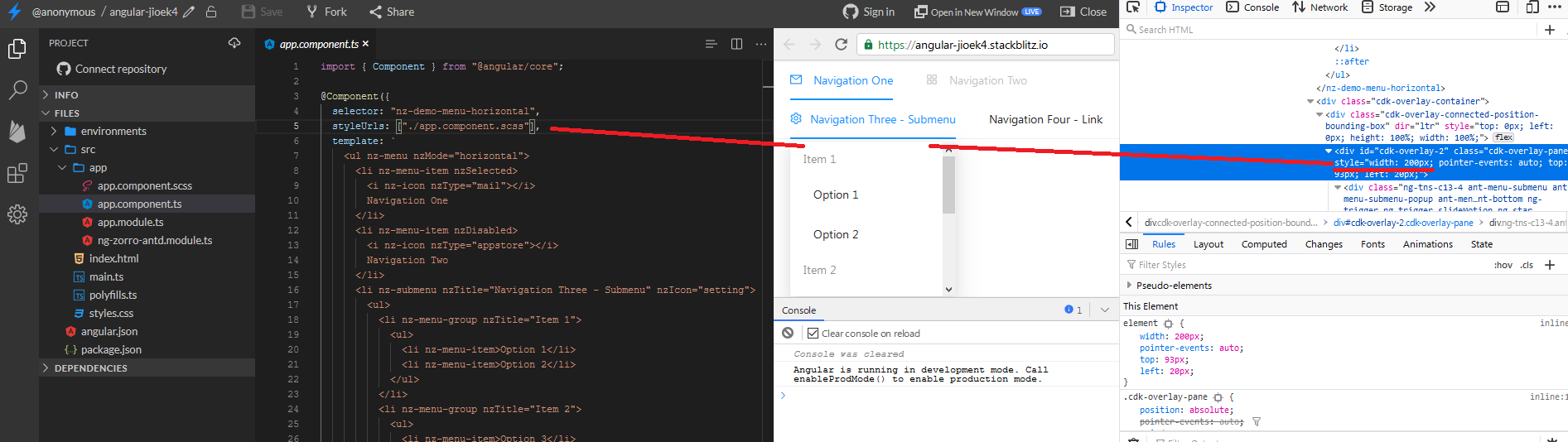Toggle project lock visibility icon
The height and width of the screenshot is (442, 1568).
coord(211,12)
